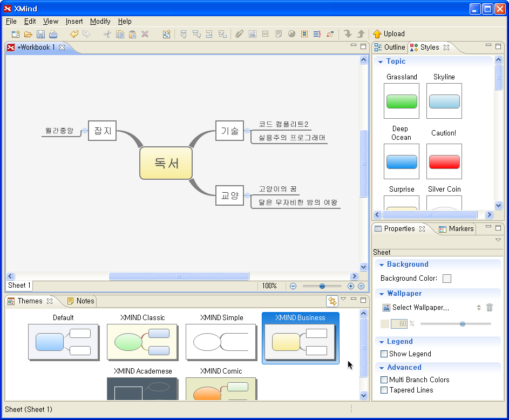Click the notes toolbar icon
Image resolution: width=509 pixels, height=420 pixels.
(x=278, y=34)
